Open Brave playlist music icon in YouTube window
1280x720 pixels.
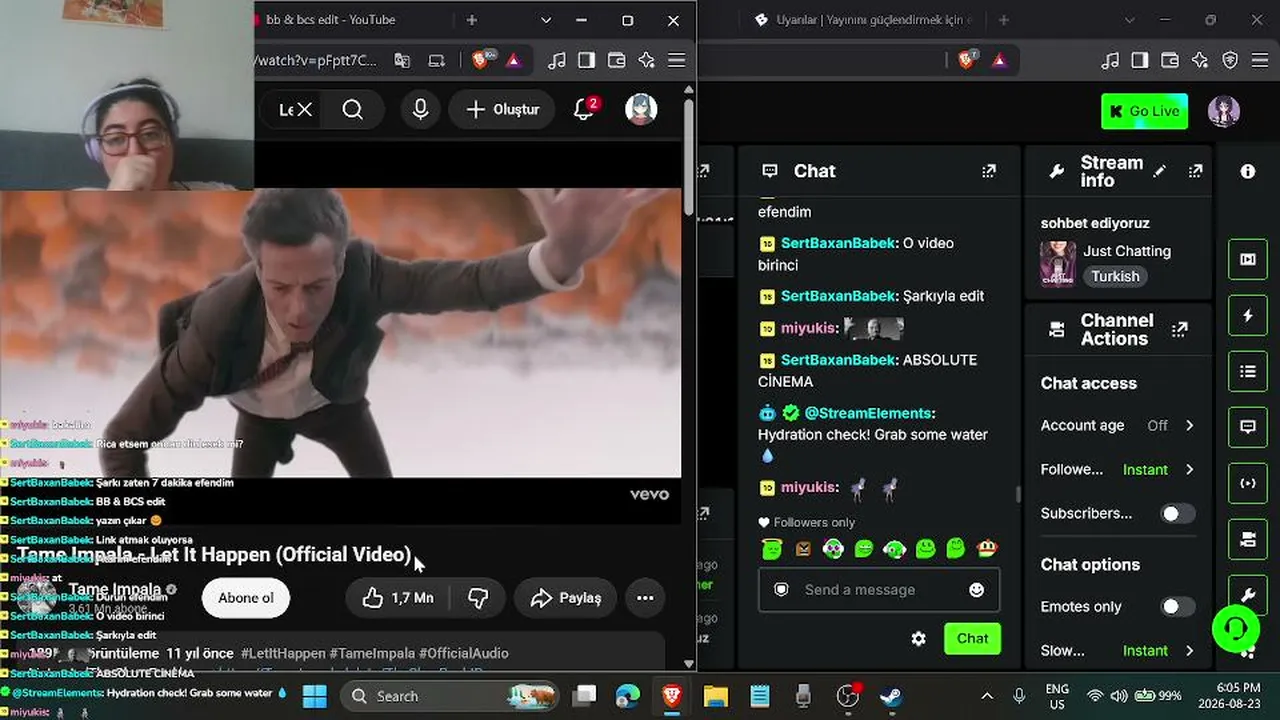tap(557, 60)
